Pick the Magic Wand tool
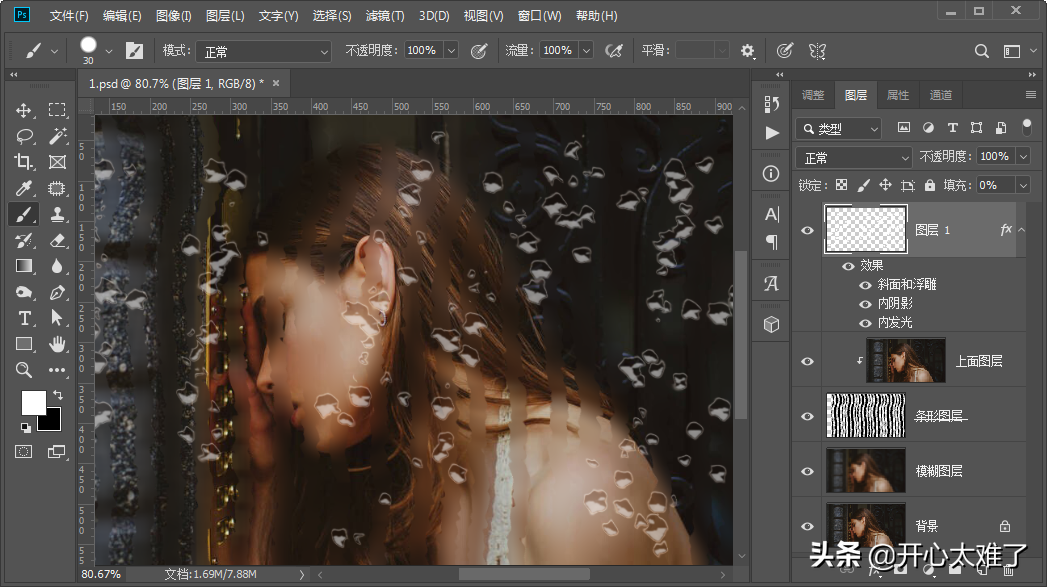The height and width of the screenshot is (587, 1047). pyautogui.click(x=57, y=136)
